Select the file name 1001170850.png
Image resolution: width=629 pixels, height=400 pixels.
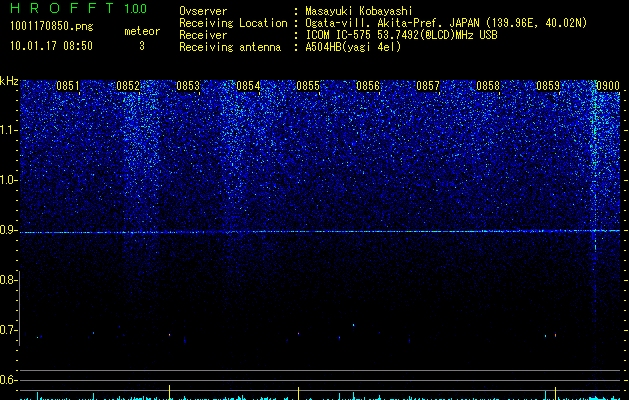tap(51, 26)
